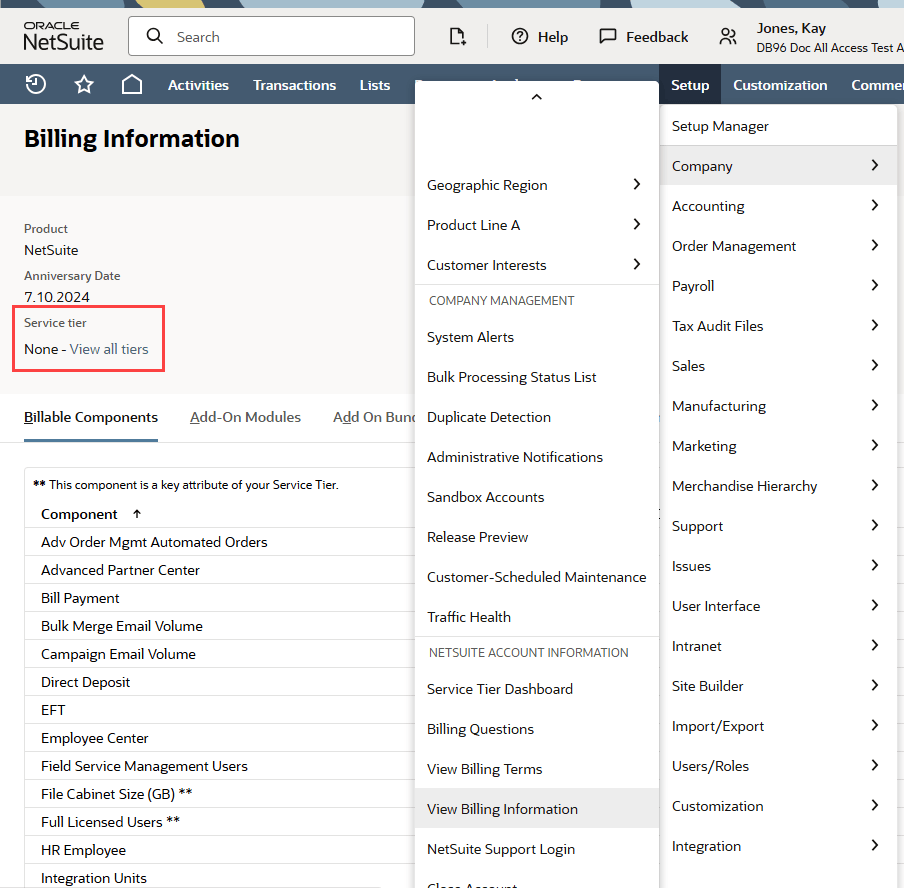Open Duplicate Detection
Viewport: 904px width, 888px height.
pos(536,417)
